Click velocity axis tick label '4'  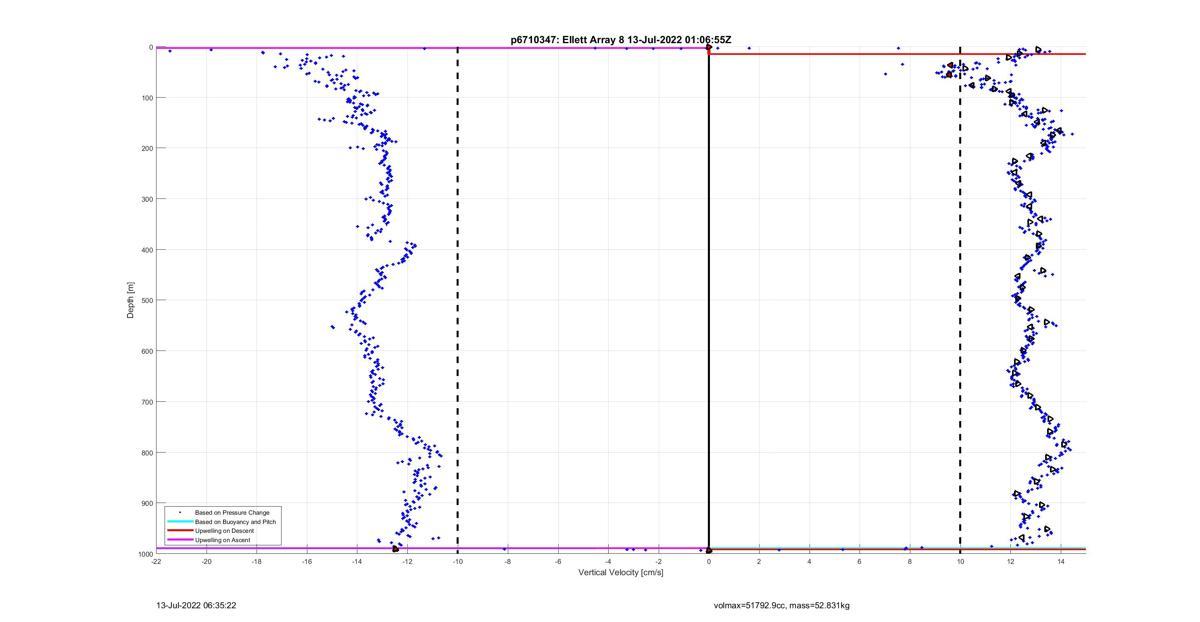809,562
